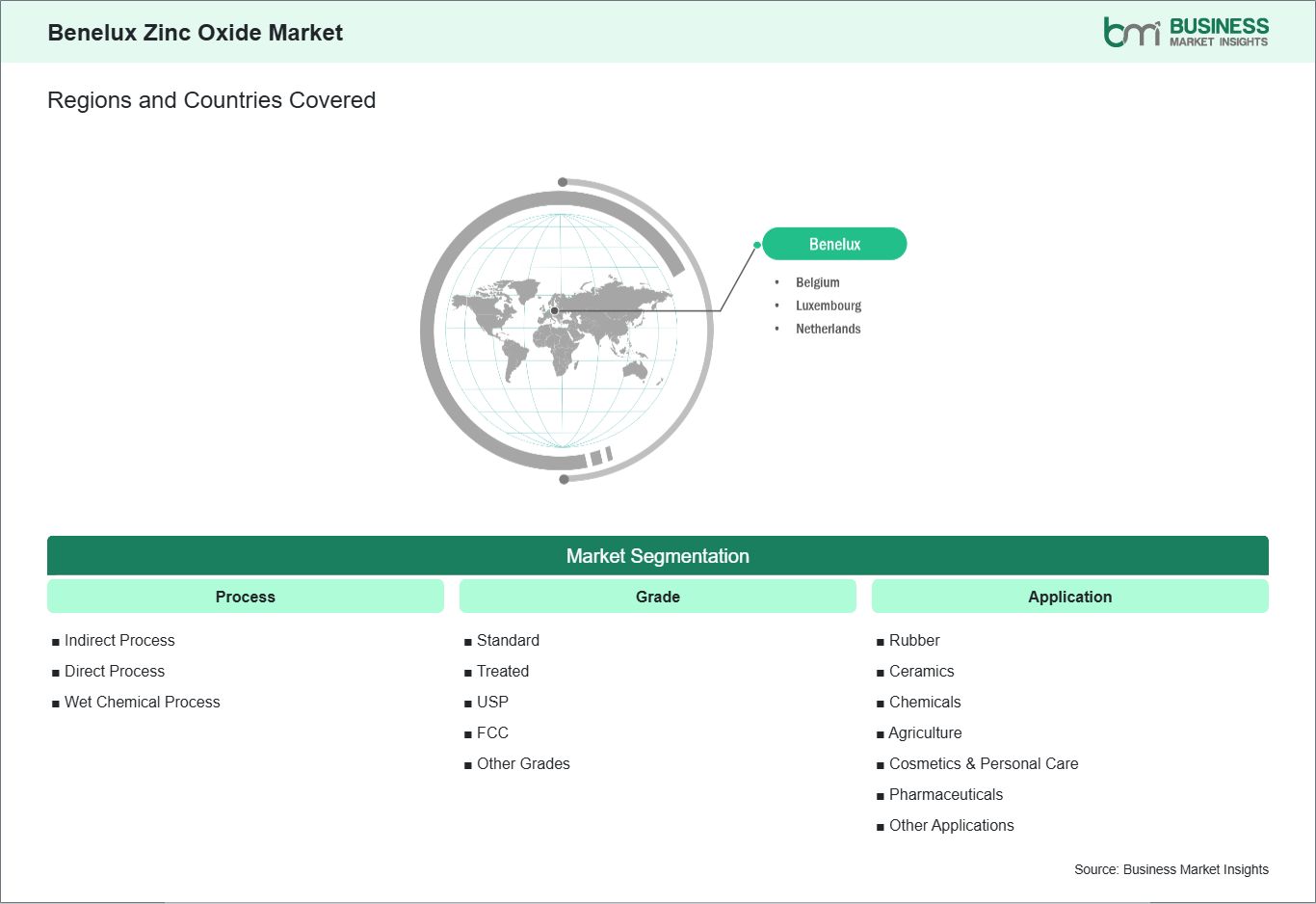Select the Grade segment header
Screen dimensions: 1316x904
658,597
